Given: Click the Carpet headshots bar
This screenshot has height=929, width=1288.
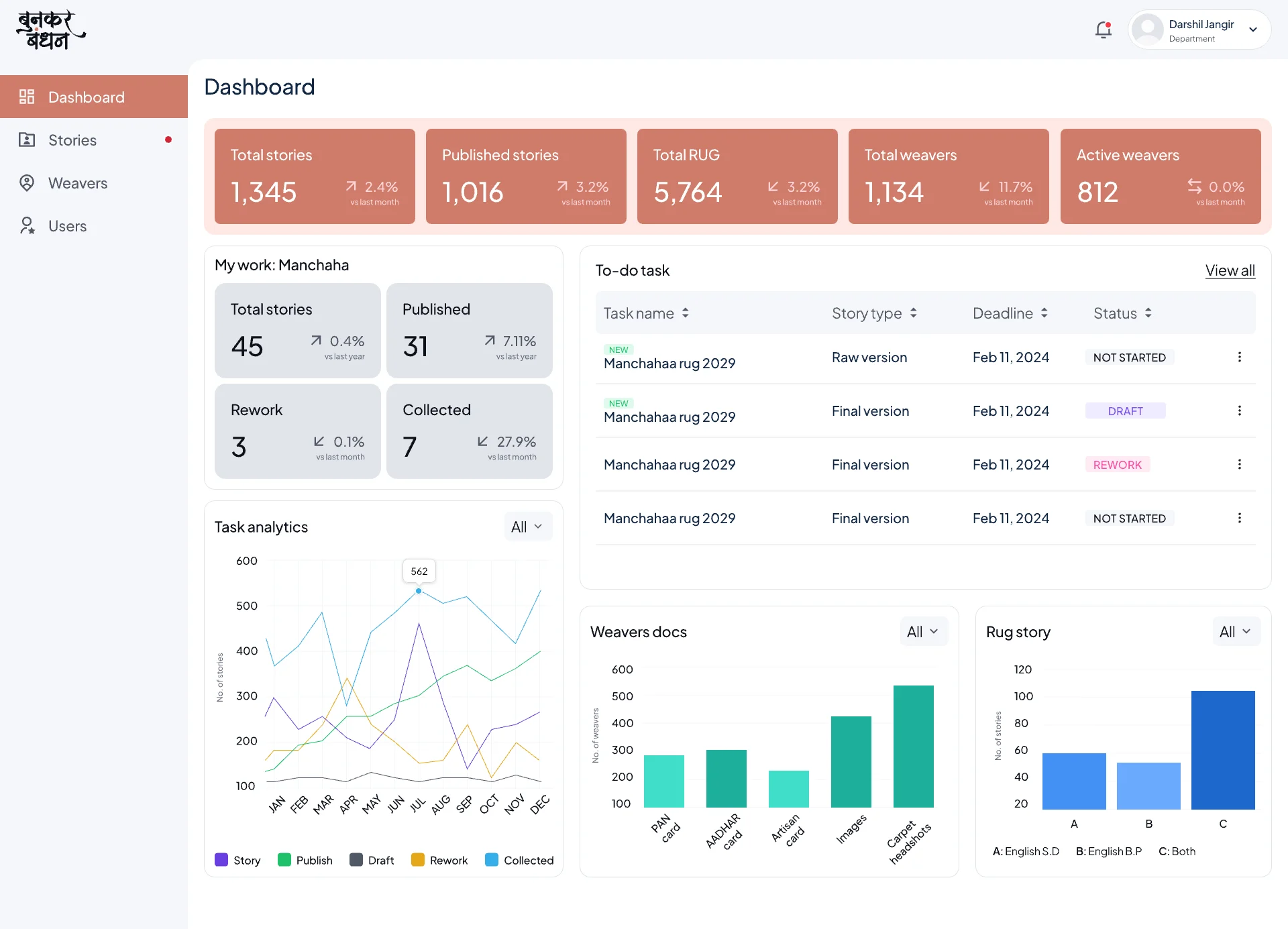Looking at the screenshot, I should pos(914,746).
